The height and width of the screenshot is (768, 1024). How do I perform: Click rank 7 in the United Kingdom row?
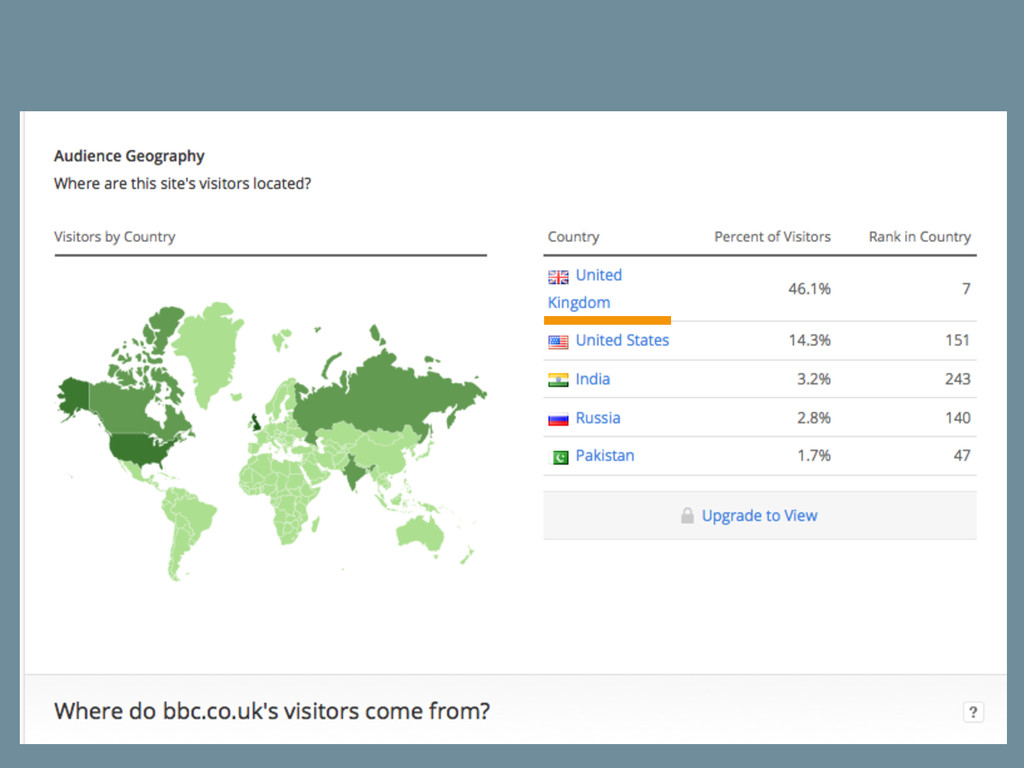point(966,289)
